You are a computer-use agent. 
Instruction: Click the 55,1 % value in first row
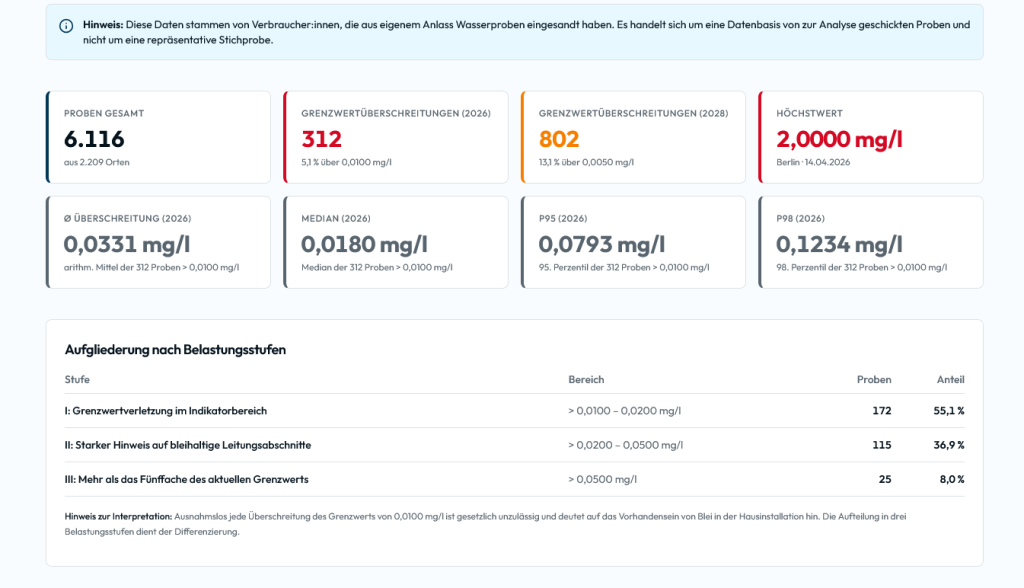point(949,411)
